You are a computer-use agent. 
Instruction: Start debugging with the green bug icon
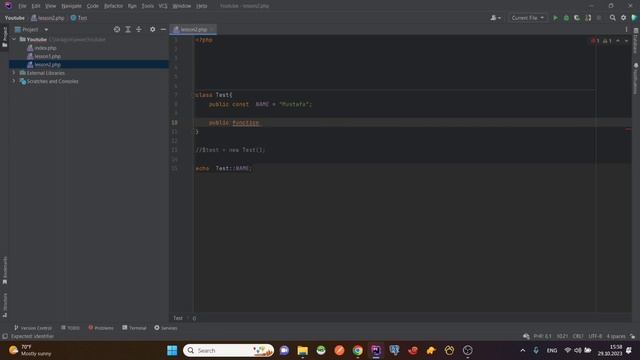[x=566, y=18]
